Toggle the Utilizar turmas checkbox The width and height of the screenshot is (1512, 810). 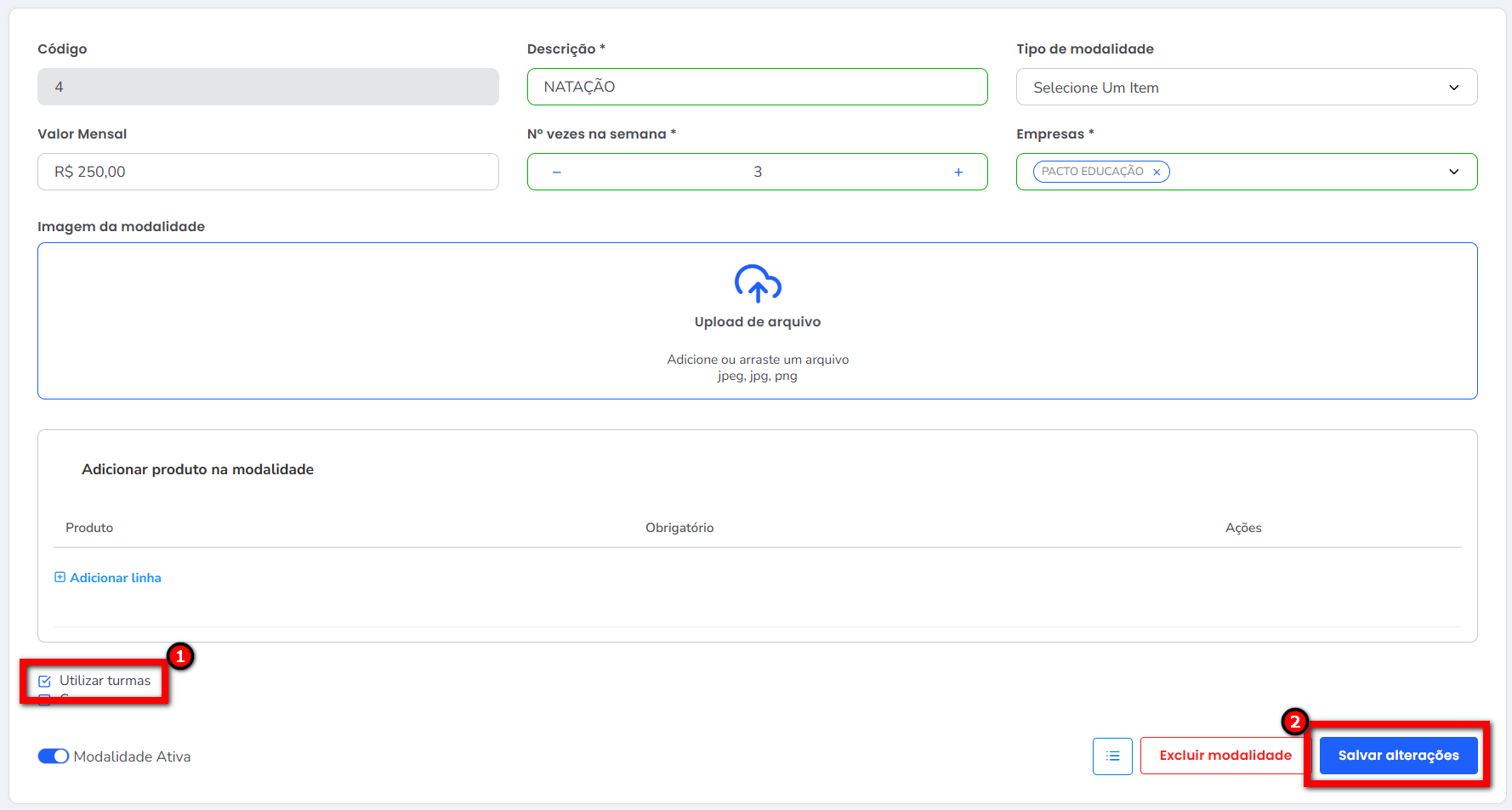click(x=45, y=681)
